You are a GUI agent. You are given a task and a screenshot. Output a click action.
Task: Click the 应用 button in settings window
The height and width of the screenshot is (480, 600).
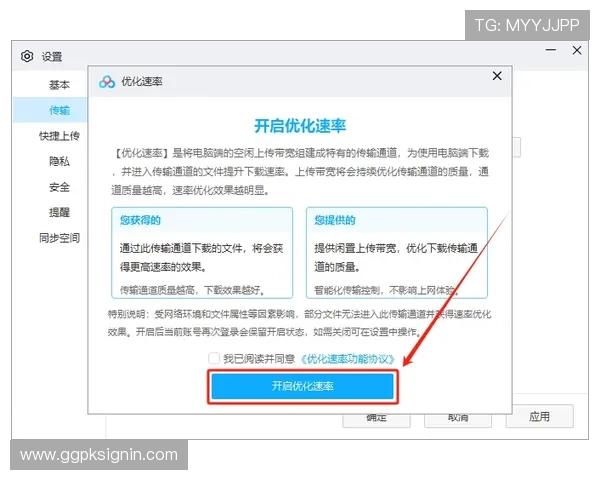point(540,416)
